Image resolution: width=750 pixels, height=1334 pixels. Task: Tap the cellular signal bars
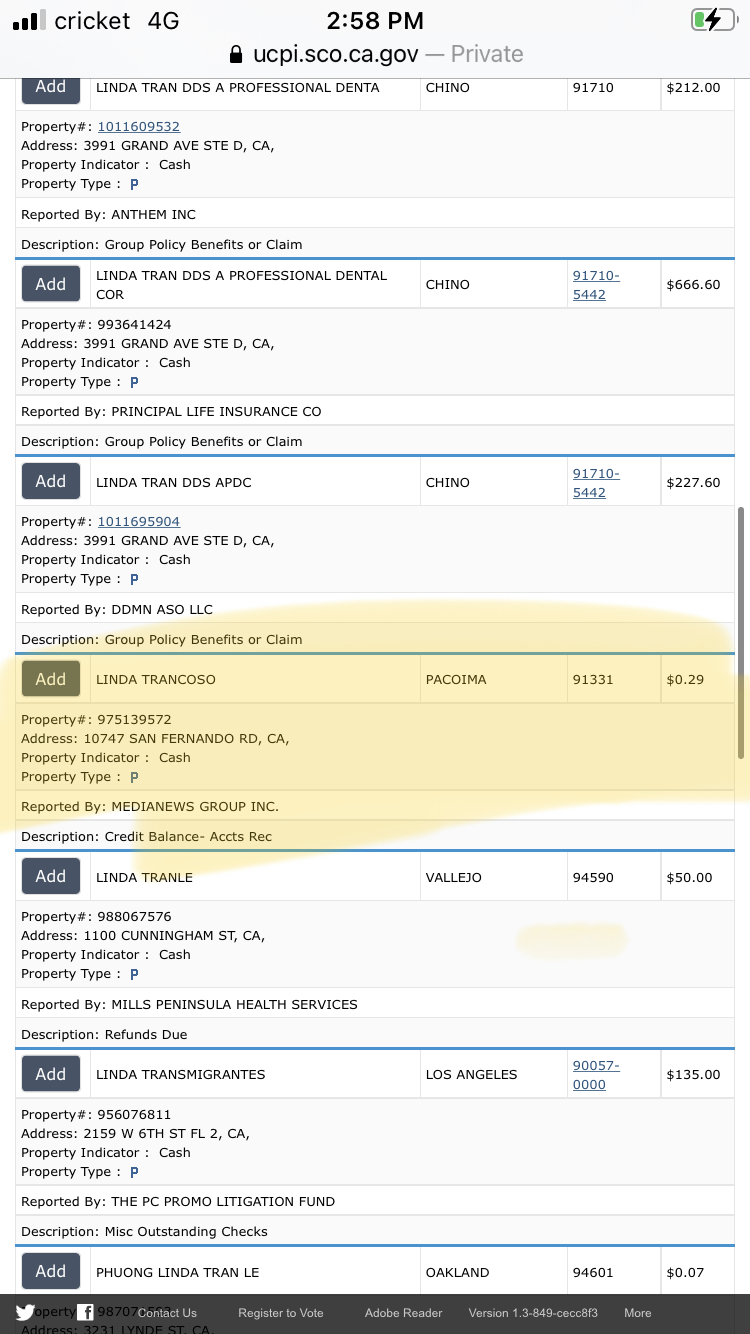click(29, 20)
